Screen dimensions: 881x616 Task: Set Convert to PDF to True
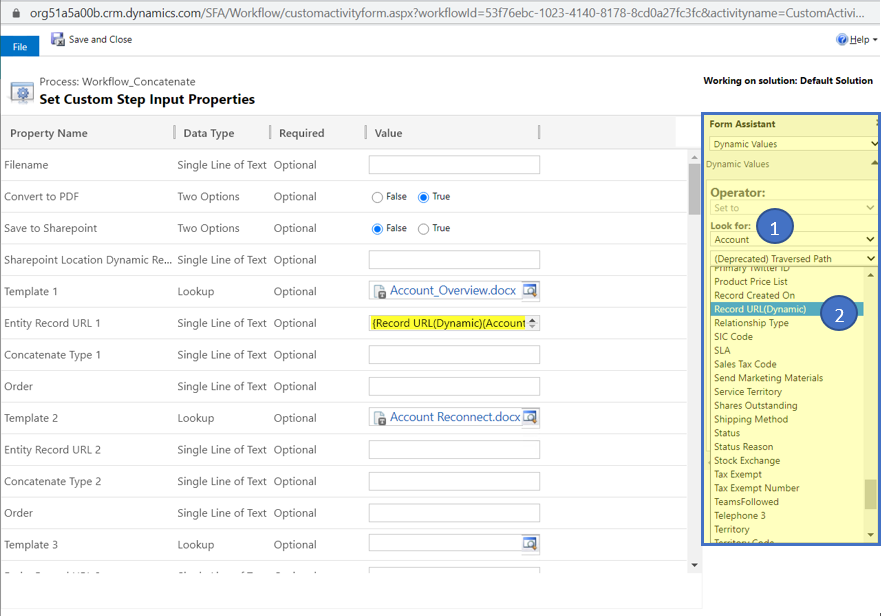coord(424,197)
